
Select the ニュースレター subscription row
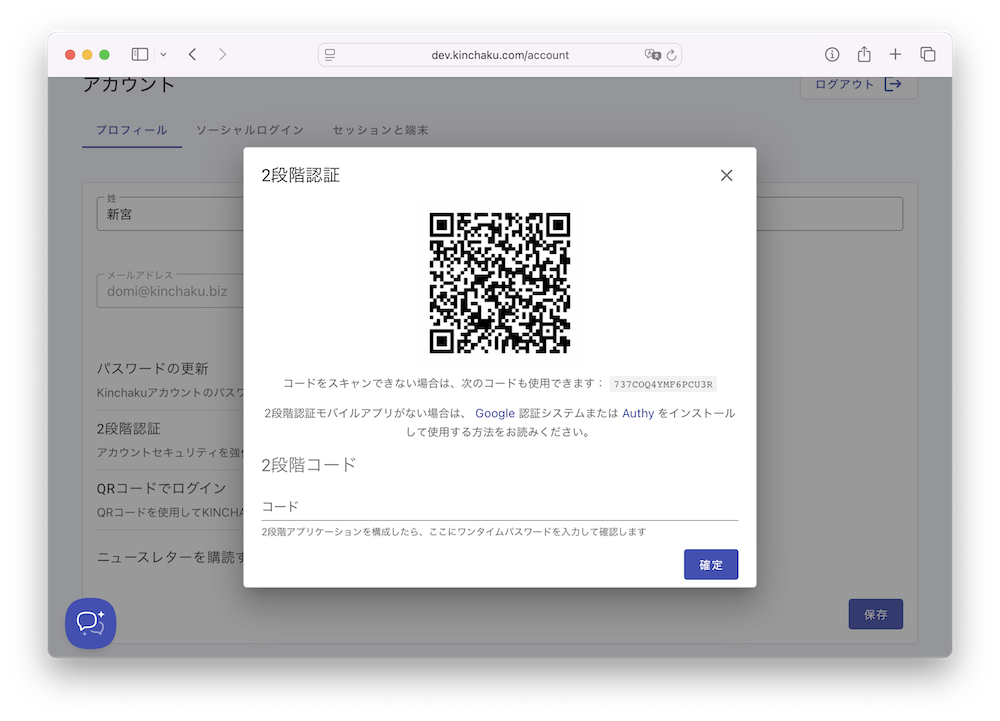pos(170,557)
